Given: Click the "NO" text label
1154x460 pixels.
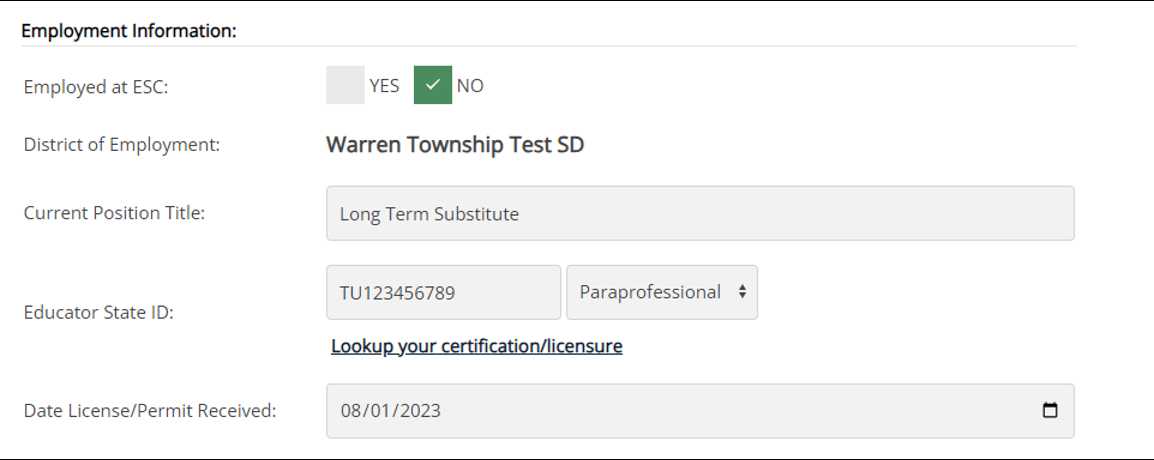Looking at the screenshot, I should click(x=470, y=86).
